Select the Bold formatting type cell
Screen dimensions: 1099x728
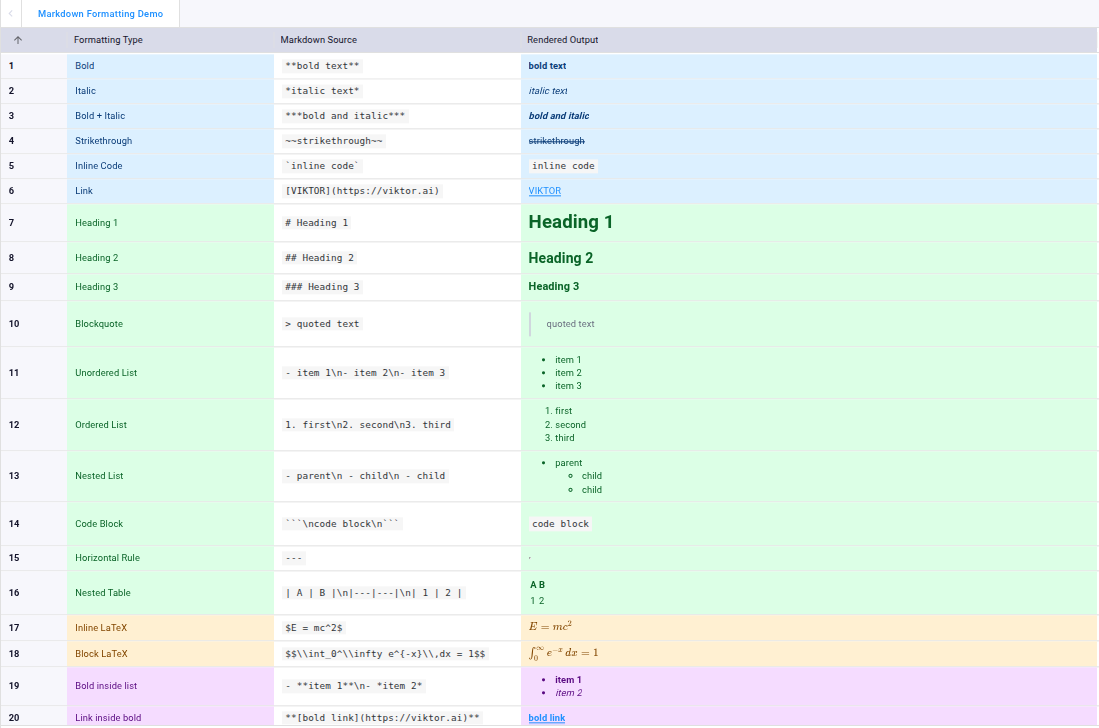click(x=170, y=66)
